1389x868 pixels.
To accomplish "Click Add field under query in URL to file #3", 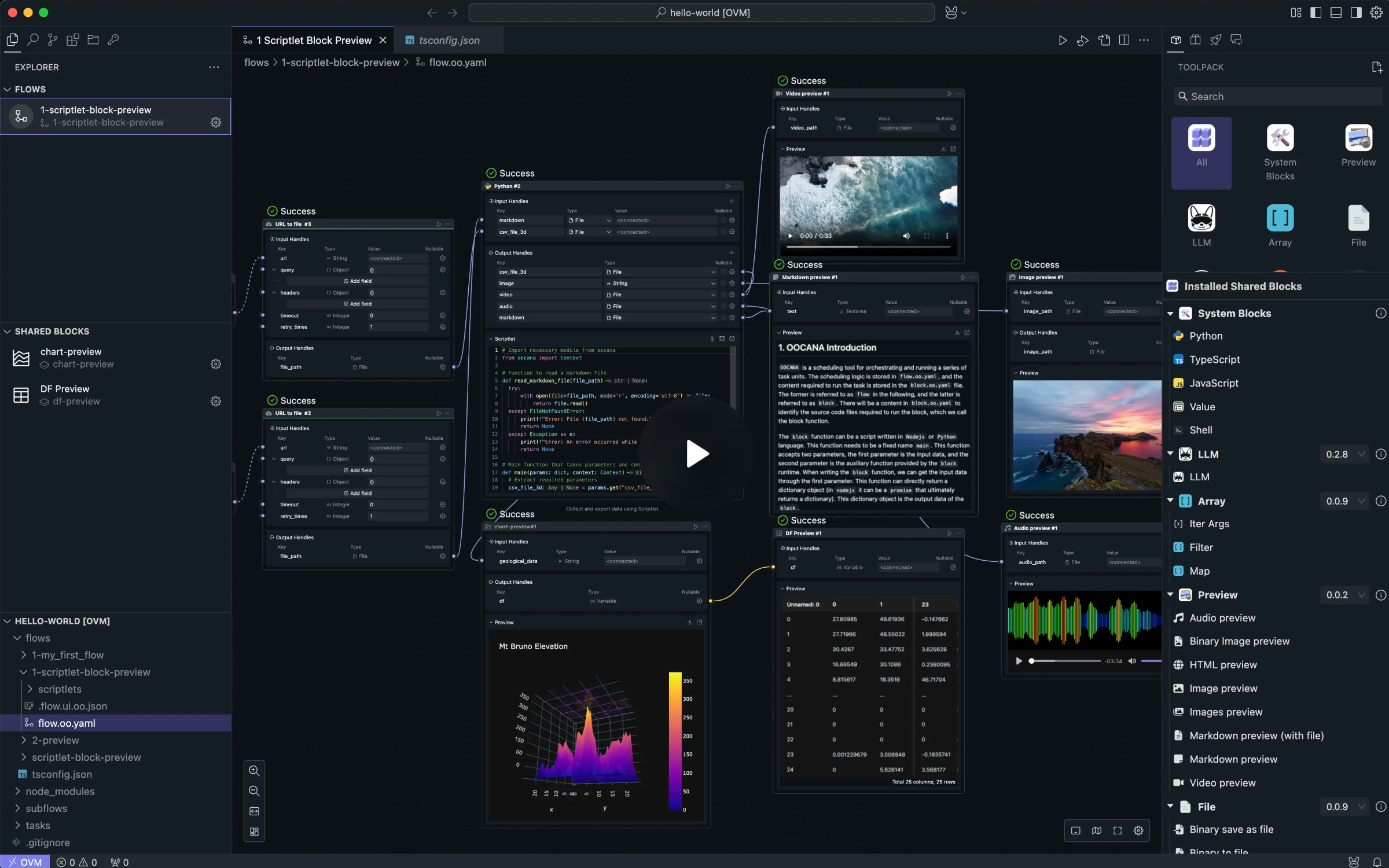I will (358, 281).
